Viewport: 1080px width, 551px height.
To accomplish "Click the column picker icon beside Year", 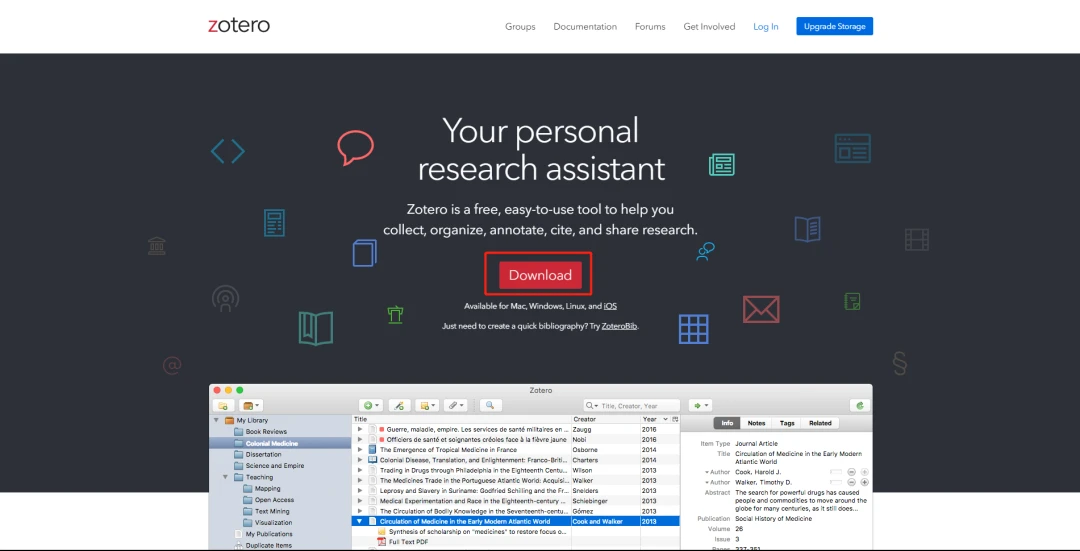I will (675, 419).
